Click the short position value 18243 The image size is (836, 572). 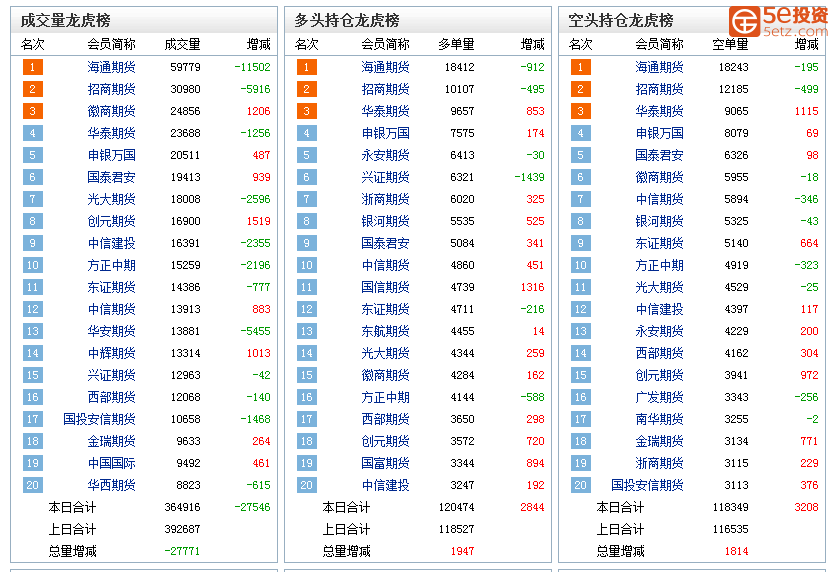point(734,67)
